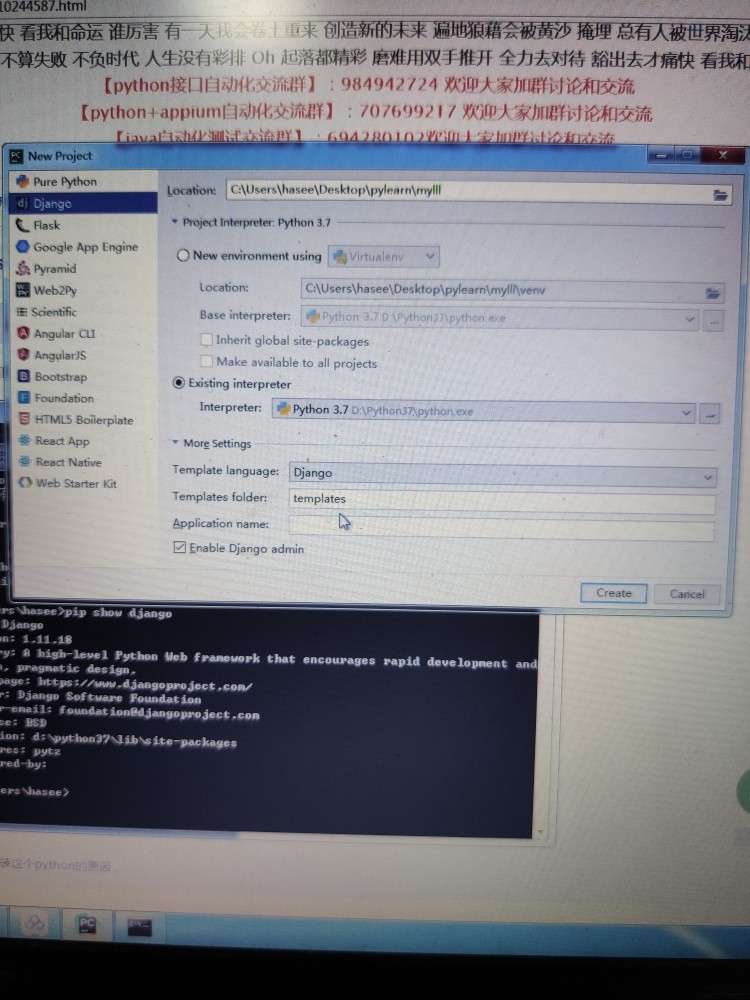Select New environment using radio button
The height and width of the screenshot is (1000, 750).
click(183, 256)
